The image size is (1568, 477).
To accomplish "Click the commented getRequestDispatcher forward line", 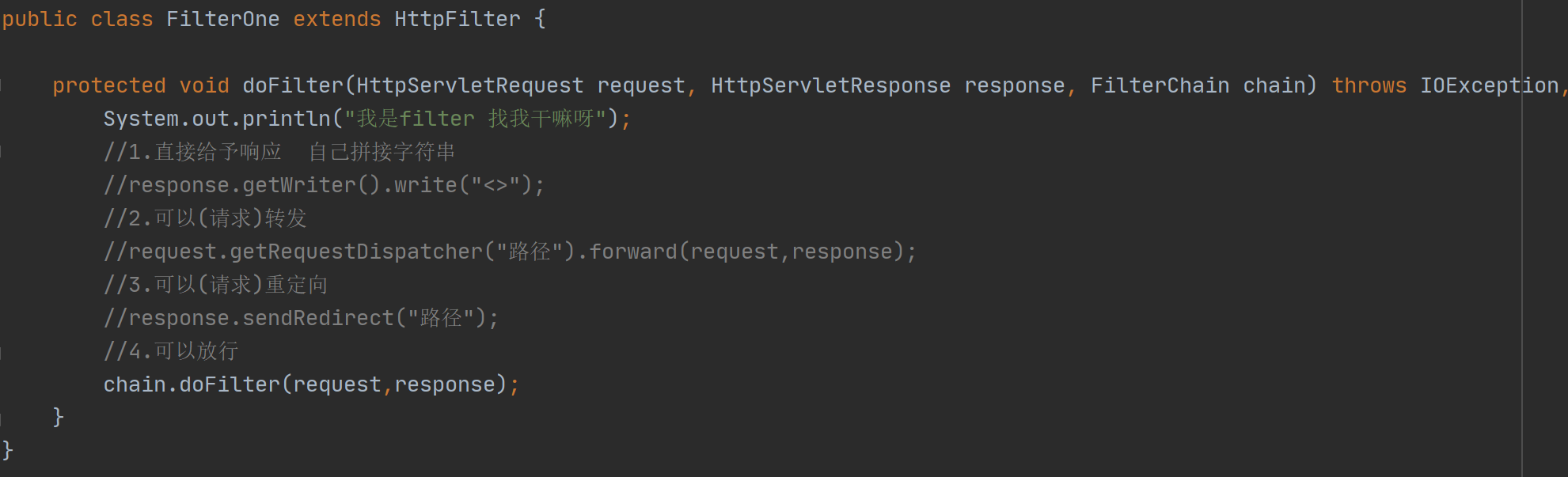I will pyautogui.click(x=510, y=252).
